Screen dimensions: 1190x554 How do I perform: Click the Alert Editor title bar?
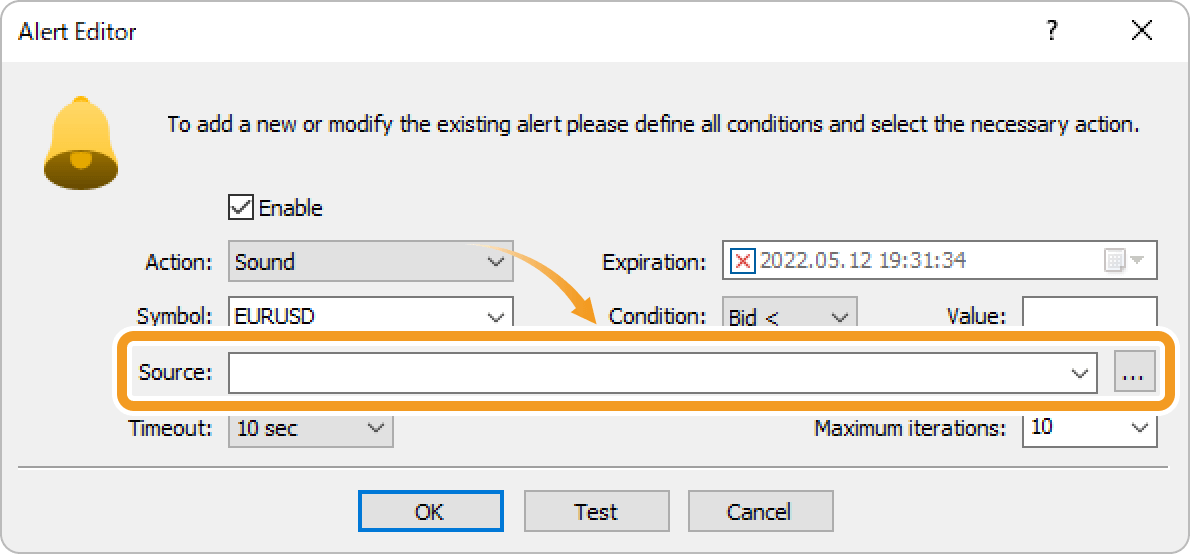500,31
